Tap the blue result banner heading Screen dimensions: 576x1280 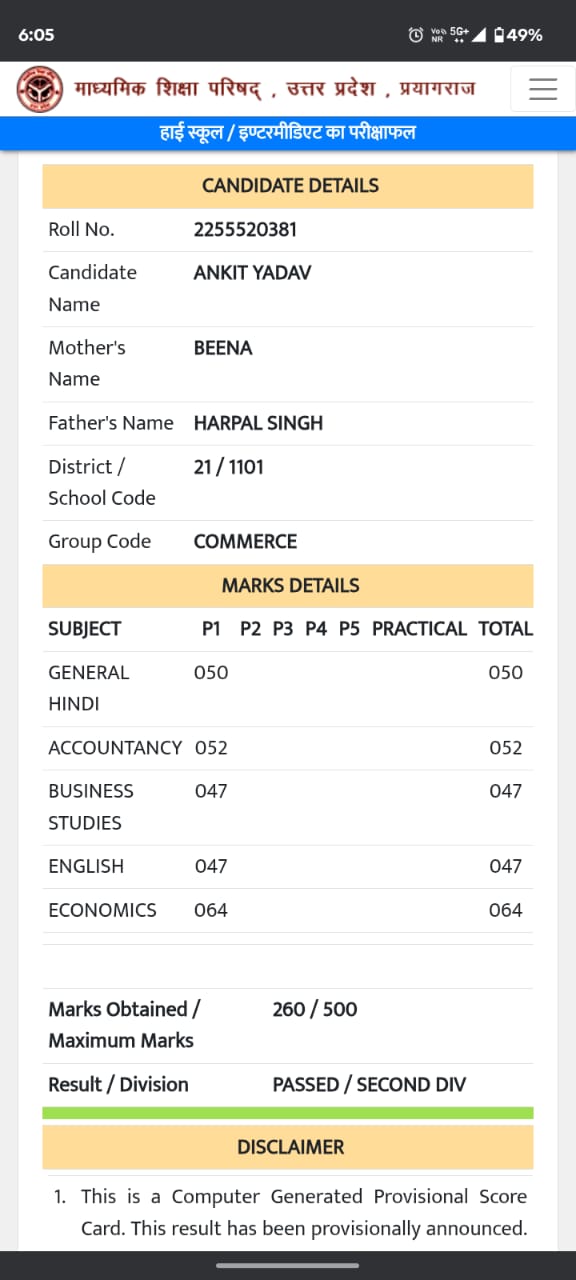[288, 133]
